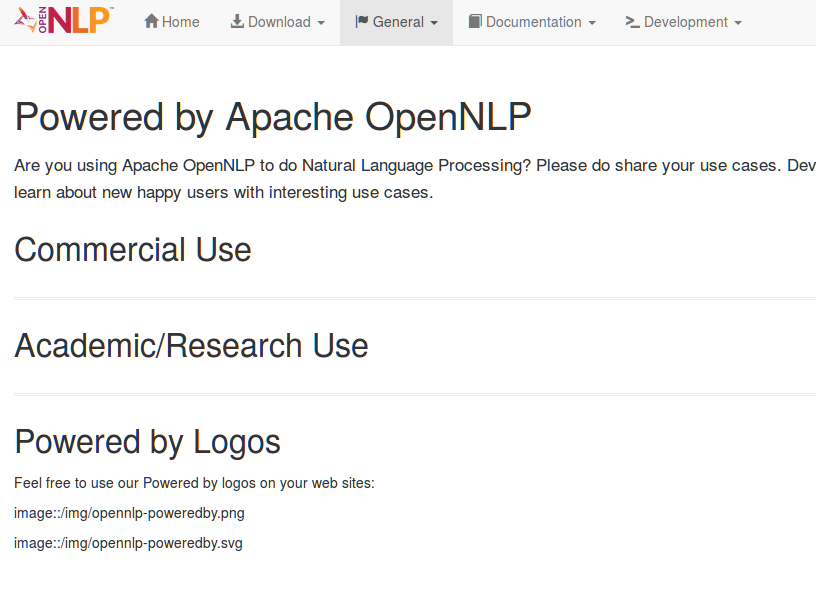
Task: Open the Development menu label
Action: tap(686, 22)
